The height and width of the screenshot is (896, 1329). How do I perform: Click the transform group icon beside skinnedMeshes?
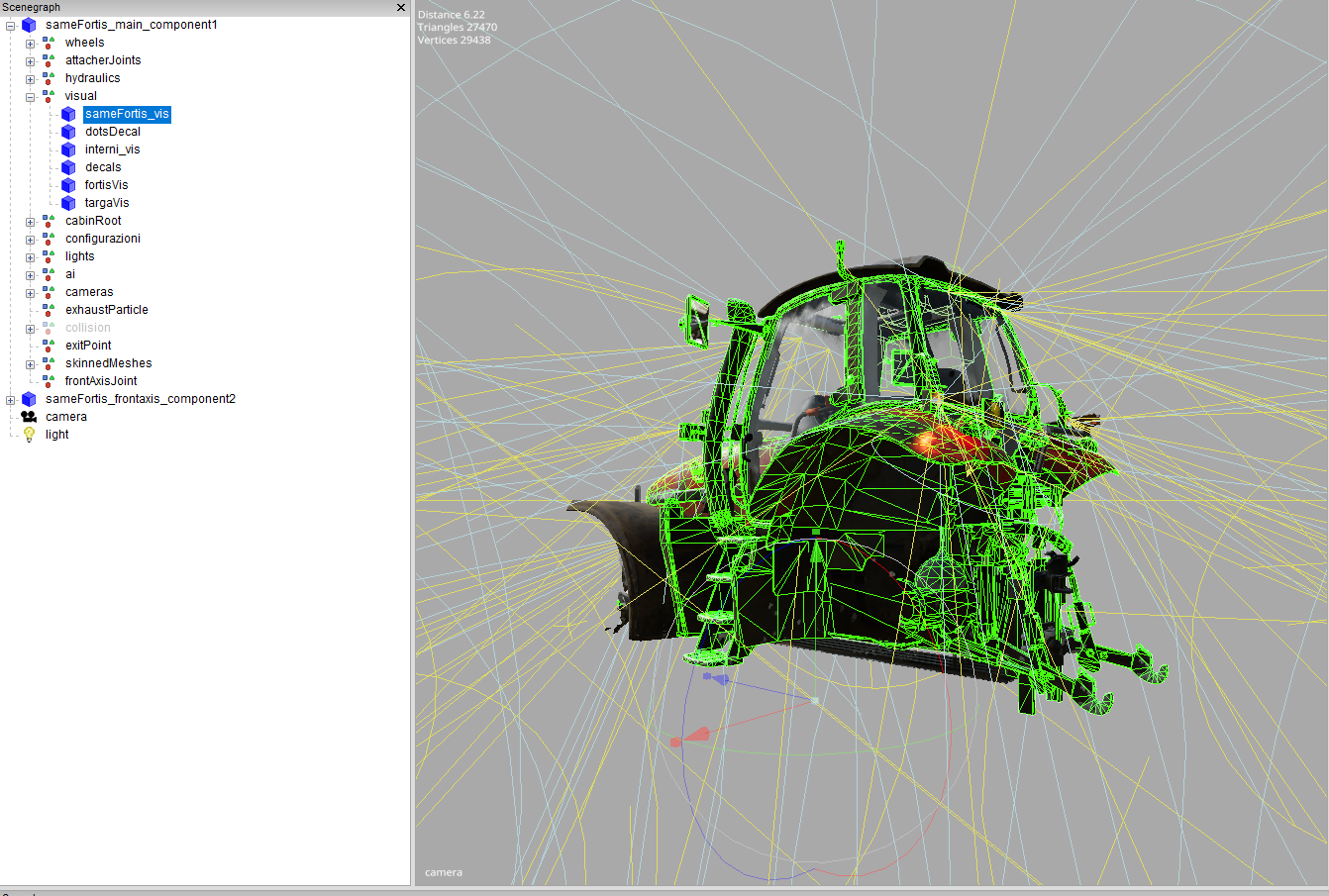[49, 363]
